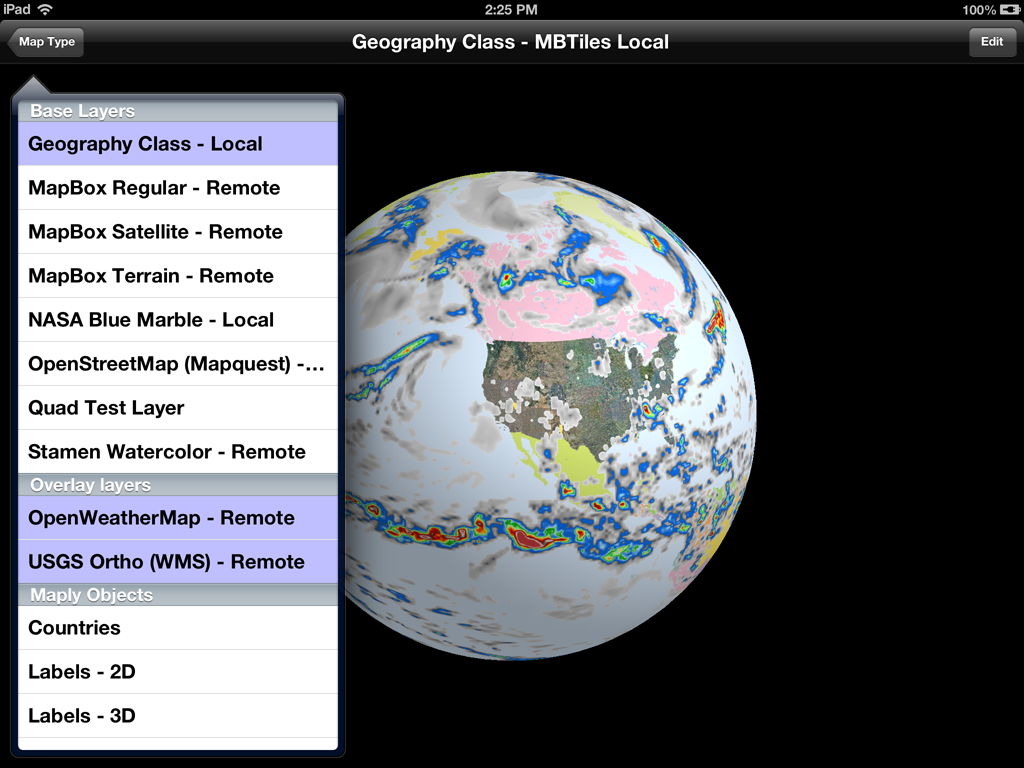The image size is (1024, 768).
Task: Tap the Wi-Fi status icon
Action: 44,9
